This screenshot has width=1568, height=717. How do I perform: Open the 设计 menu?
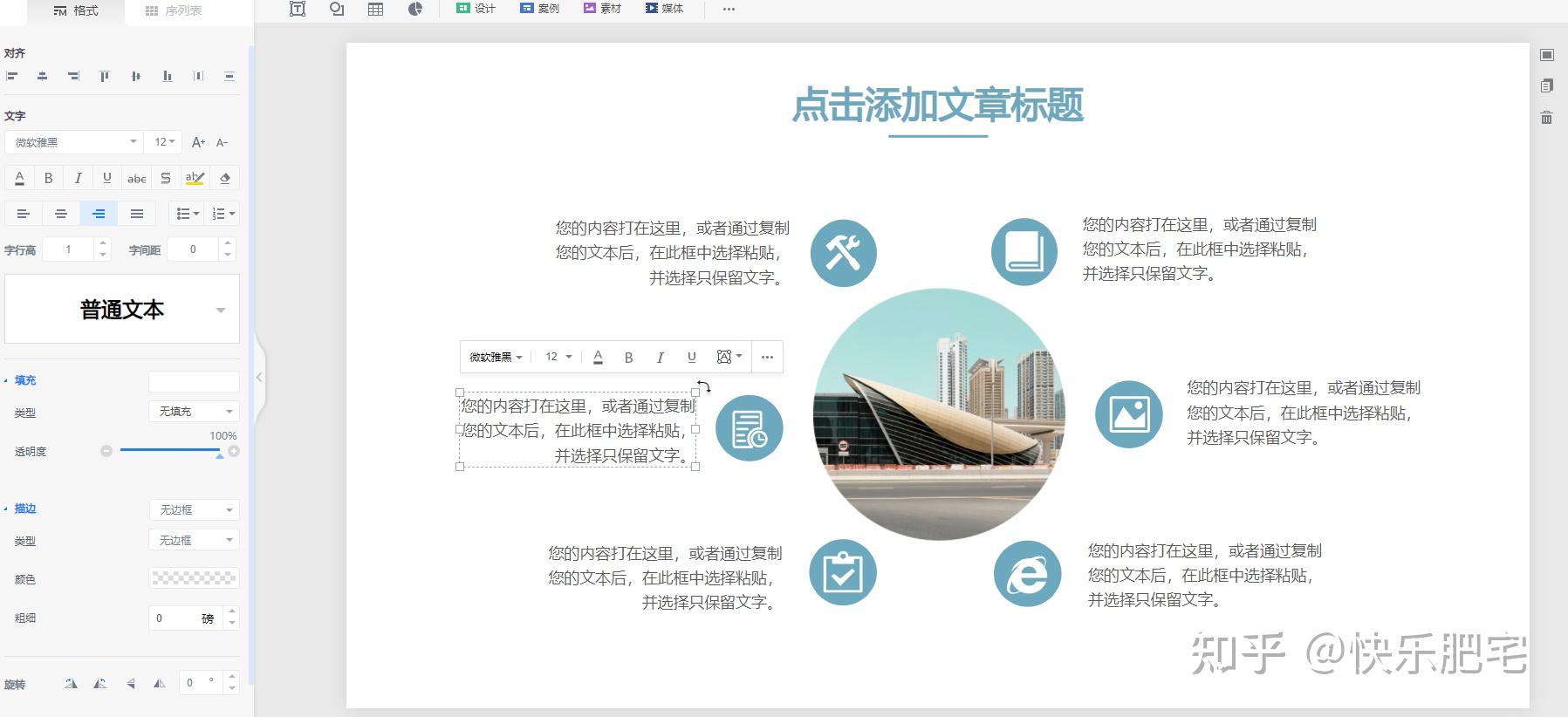tap(476, 9)
